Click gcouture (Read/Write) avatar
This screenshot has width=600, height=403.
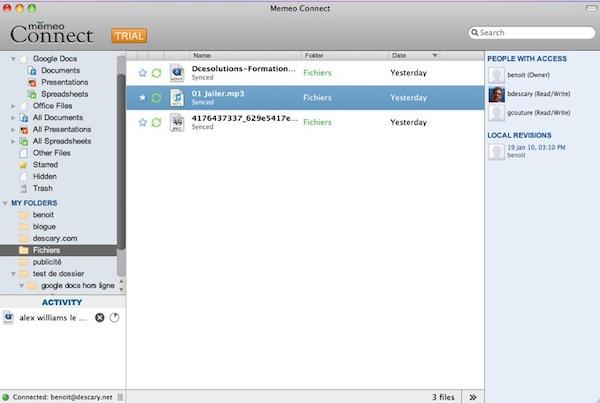point(496,113)
